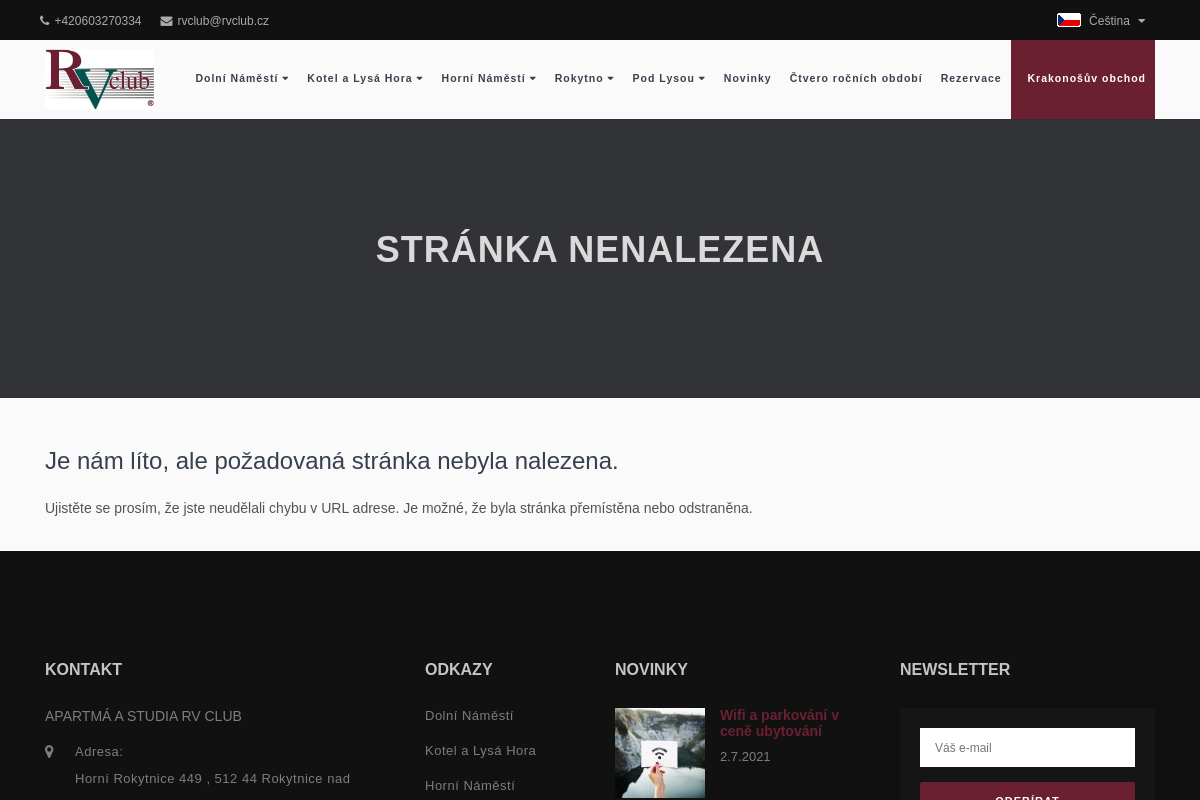The image size is (1200, 800).
Task: Open footer link Dolní Náměstí
Action: pyautogui.click(x=469, y=716)
